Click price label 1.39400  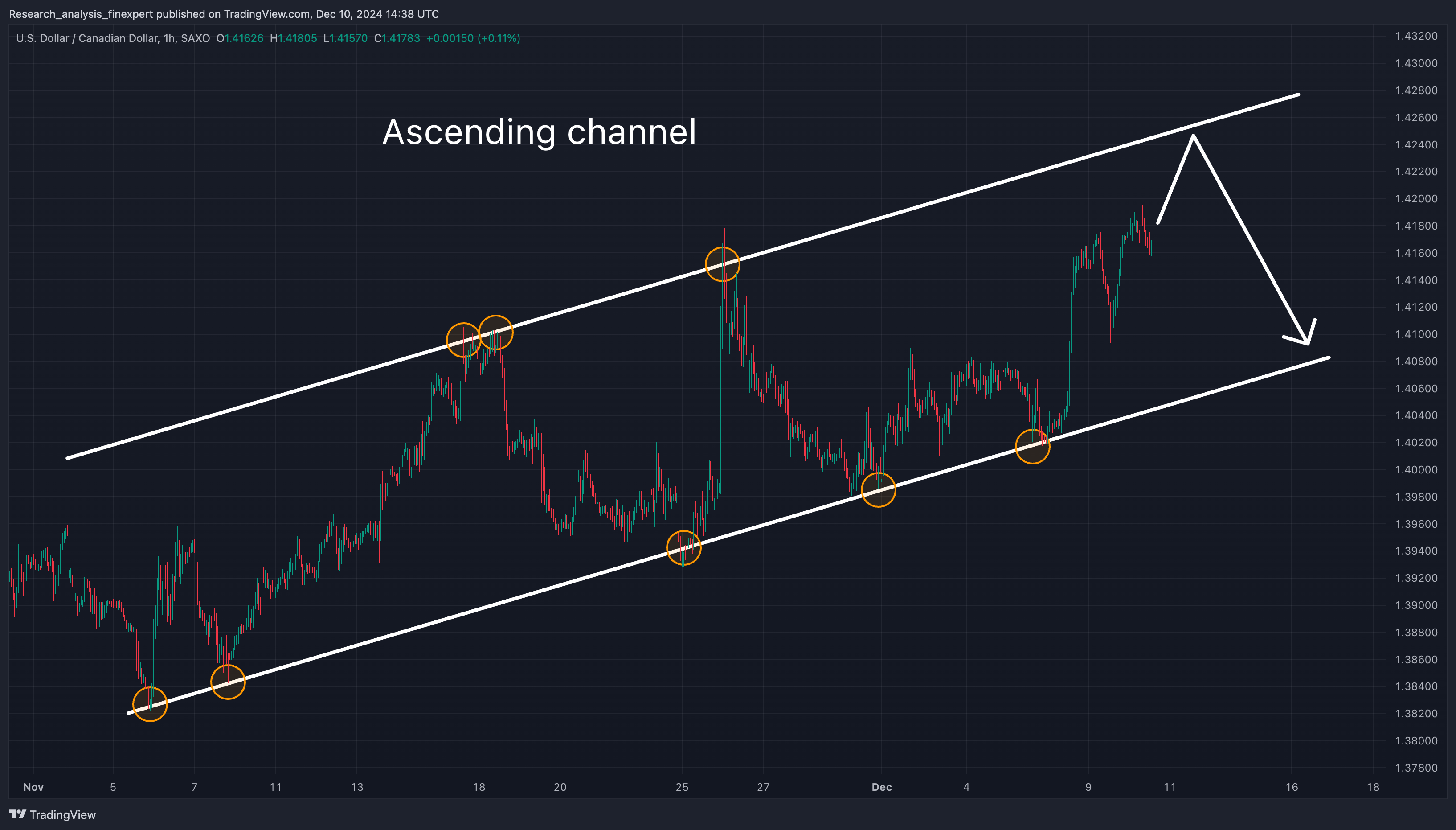point(1416,551)
